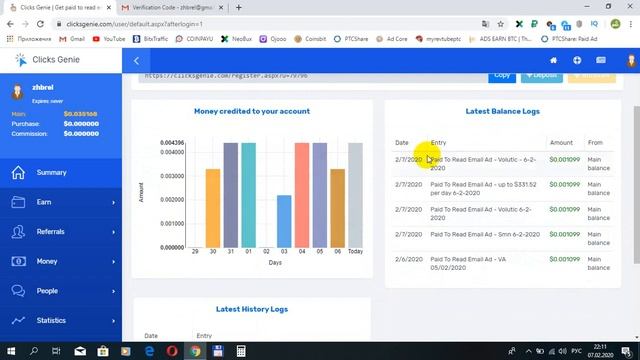Open user avatar in top header
The image size is (640, 360).
[631, 60]
